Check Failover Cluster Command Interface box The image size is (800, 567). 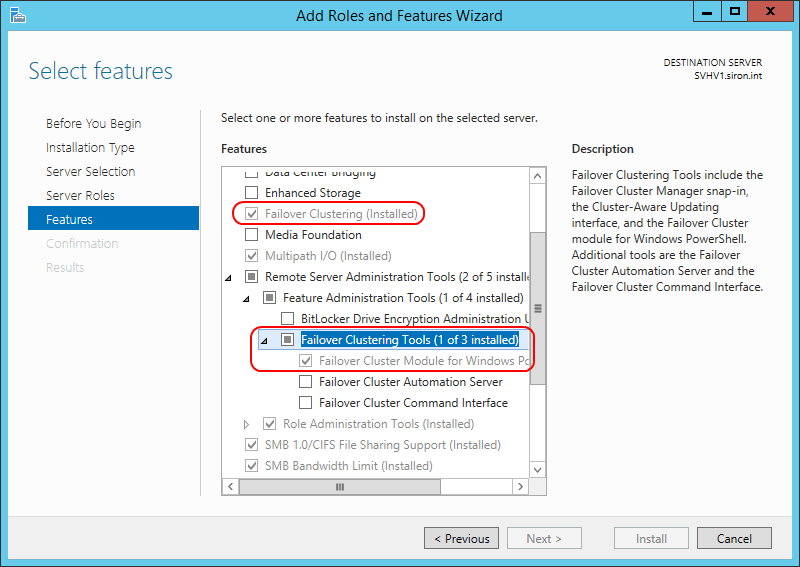(x=306, y=402)
